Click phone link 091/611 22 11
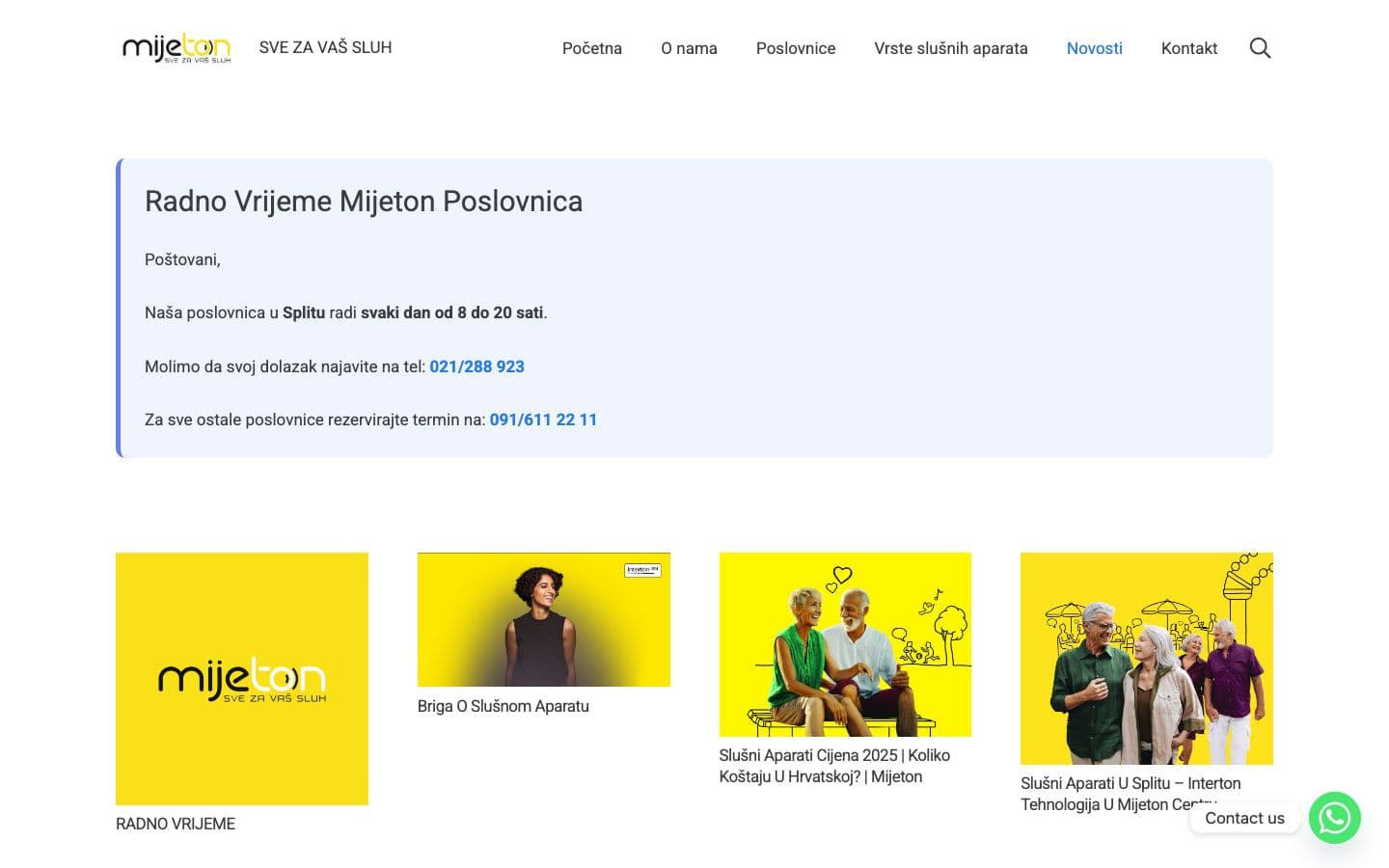The image size is (1389, 868). pyautogui.click(x=543, y=420)
